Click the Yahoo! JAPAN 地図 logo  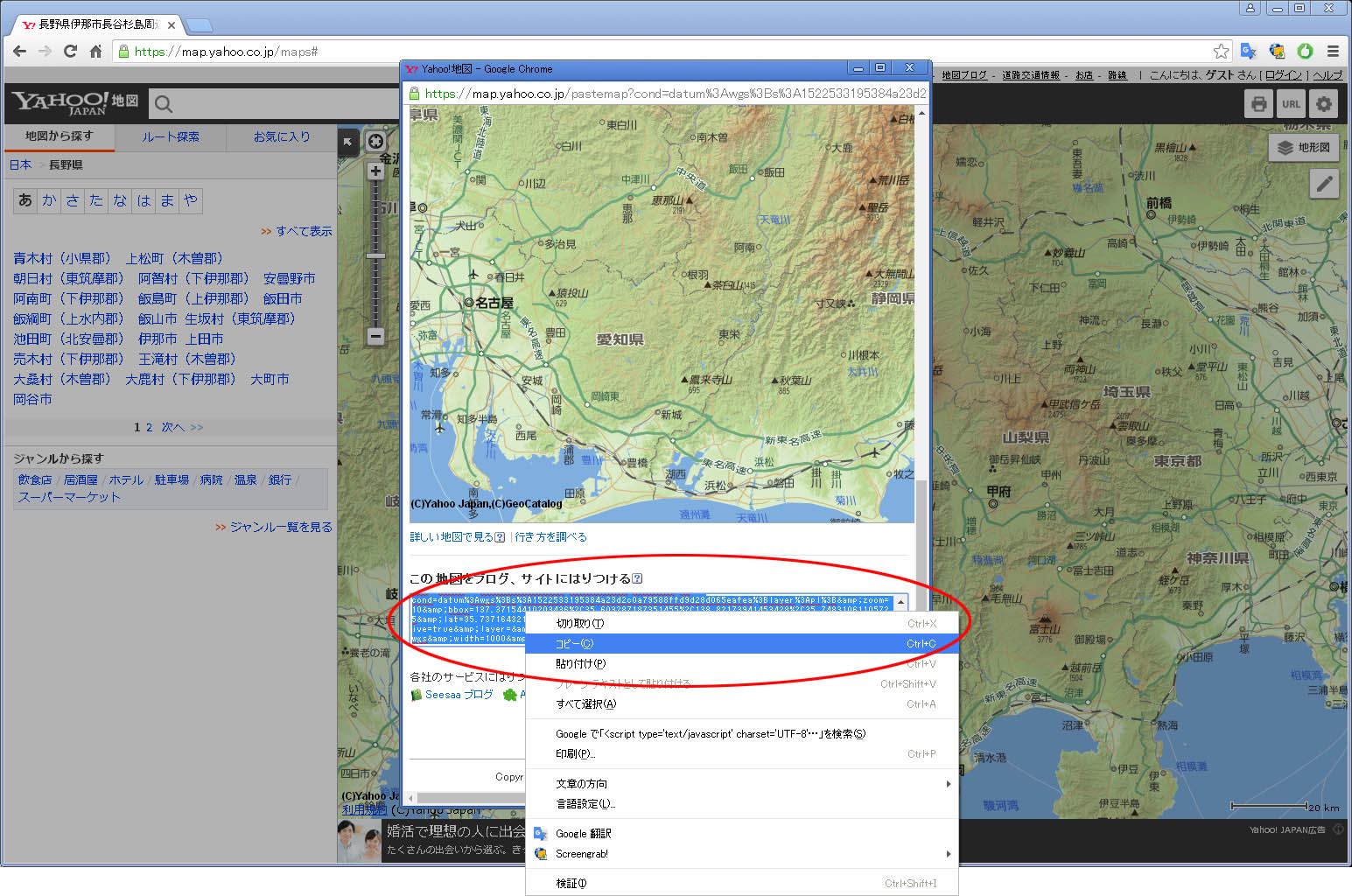click(x=75, y=103)
